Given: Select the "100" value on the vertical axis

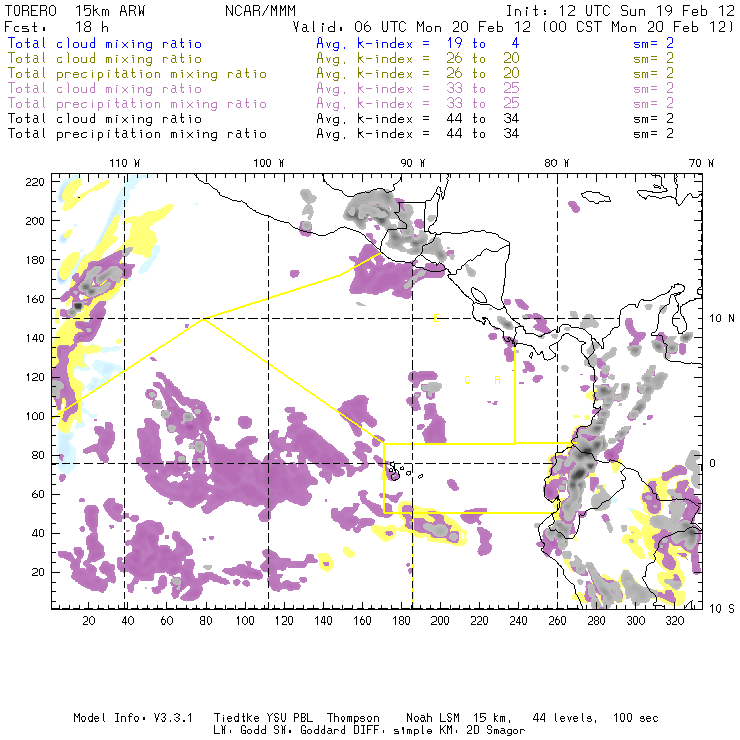Looking at the screenshot, I should pyautogui.click(x=35, y=416).
